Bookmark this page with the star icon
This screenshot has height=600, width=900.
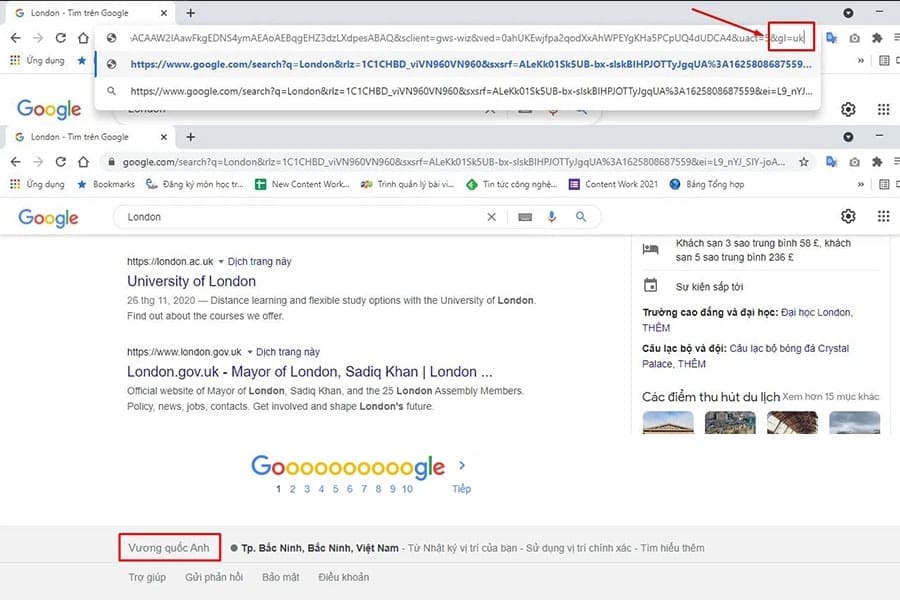point(804,162)
